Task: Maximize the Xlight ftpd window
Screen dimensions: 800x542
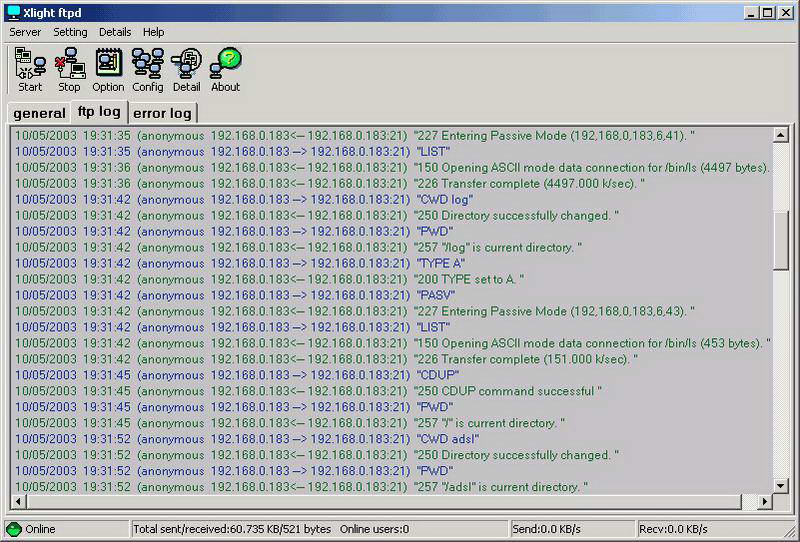Action: [767, 13]
